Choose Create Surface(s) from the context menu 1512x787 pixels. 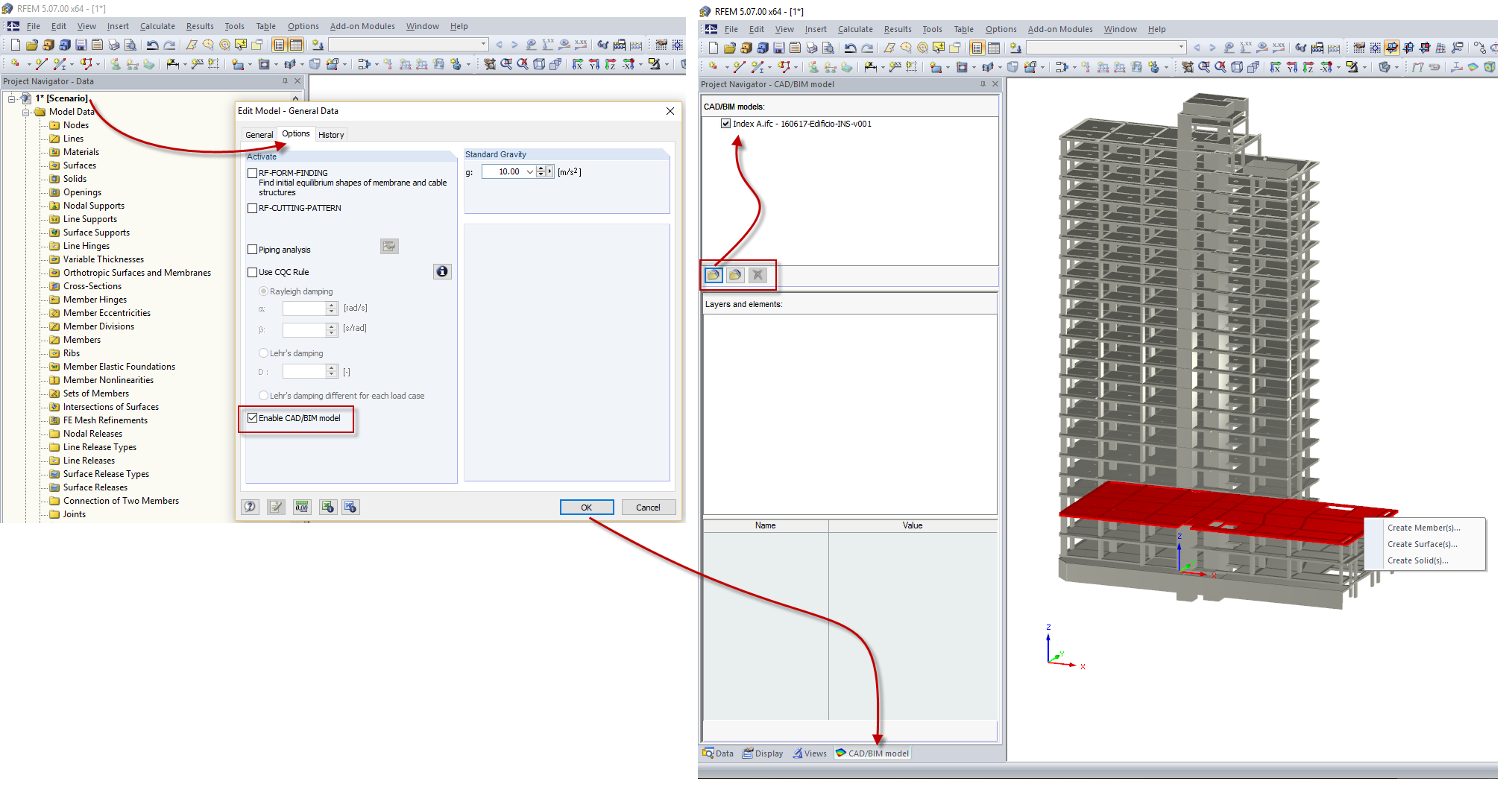1421,544
